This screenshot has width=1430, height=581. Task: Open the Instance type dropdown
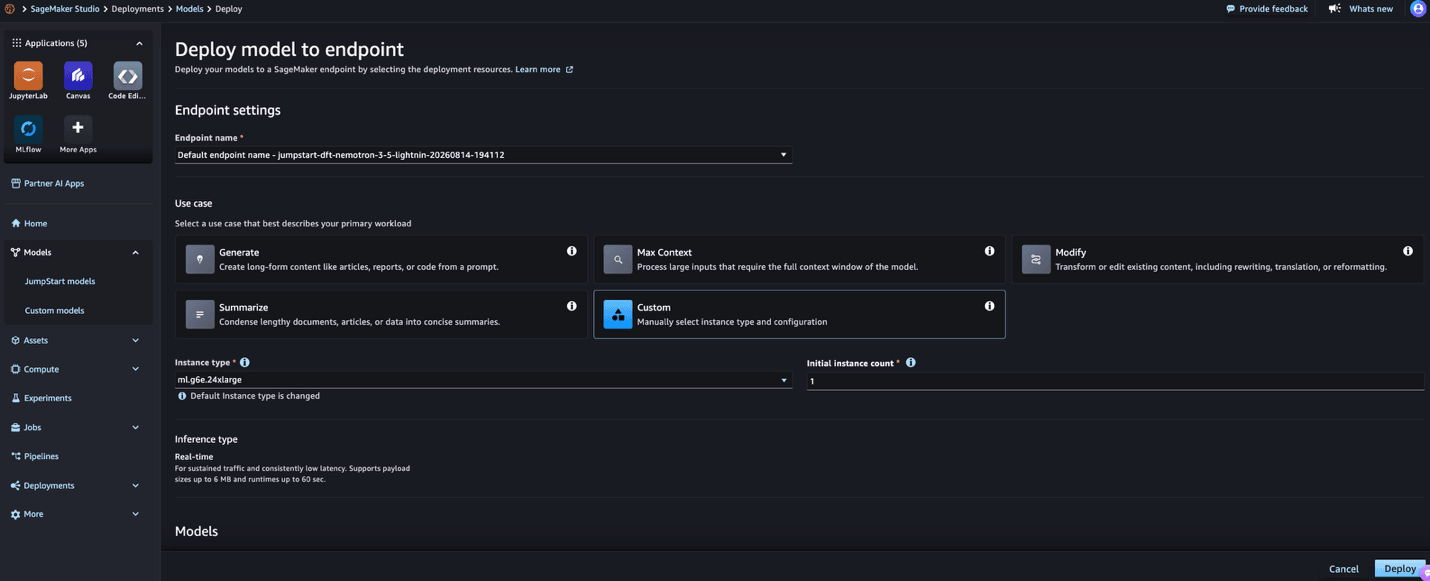pos(483,380)
